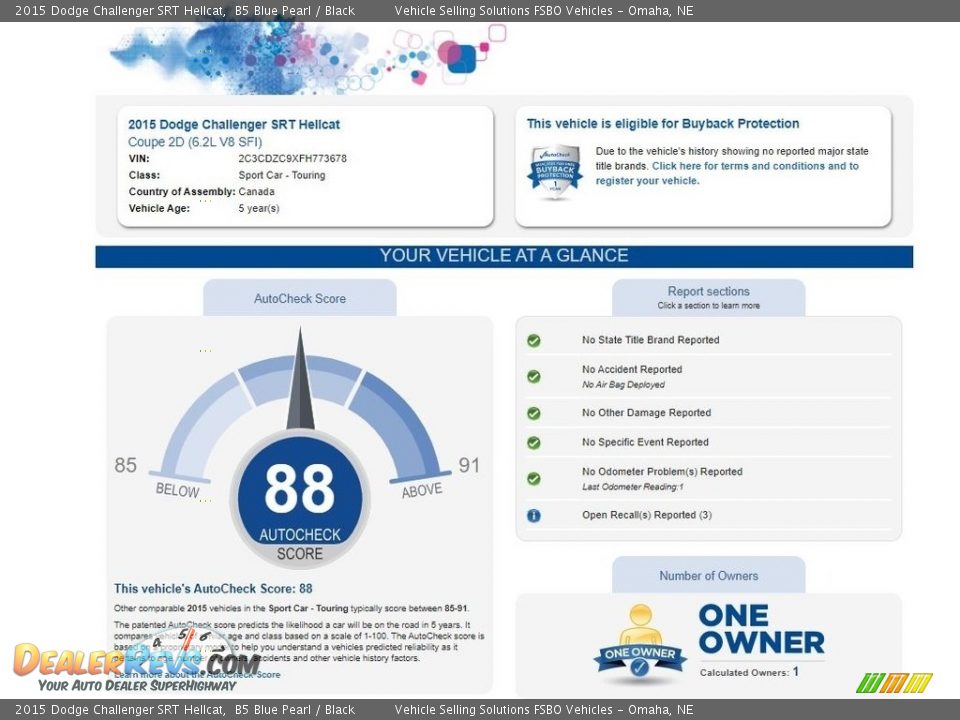Click the score gauge needle
The height and width of the screenshot is (720, 960).
point(300,380)
